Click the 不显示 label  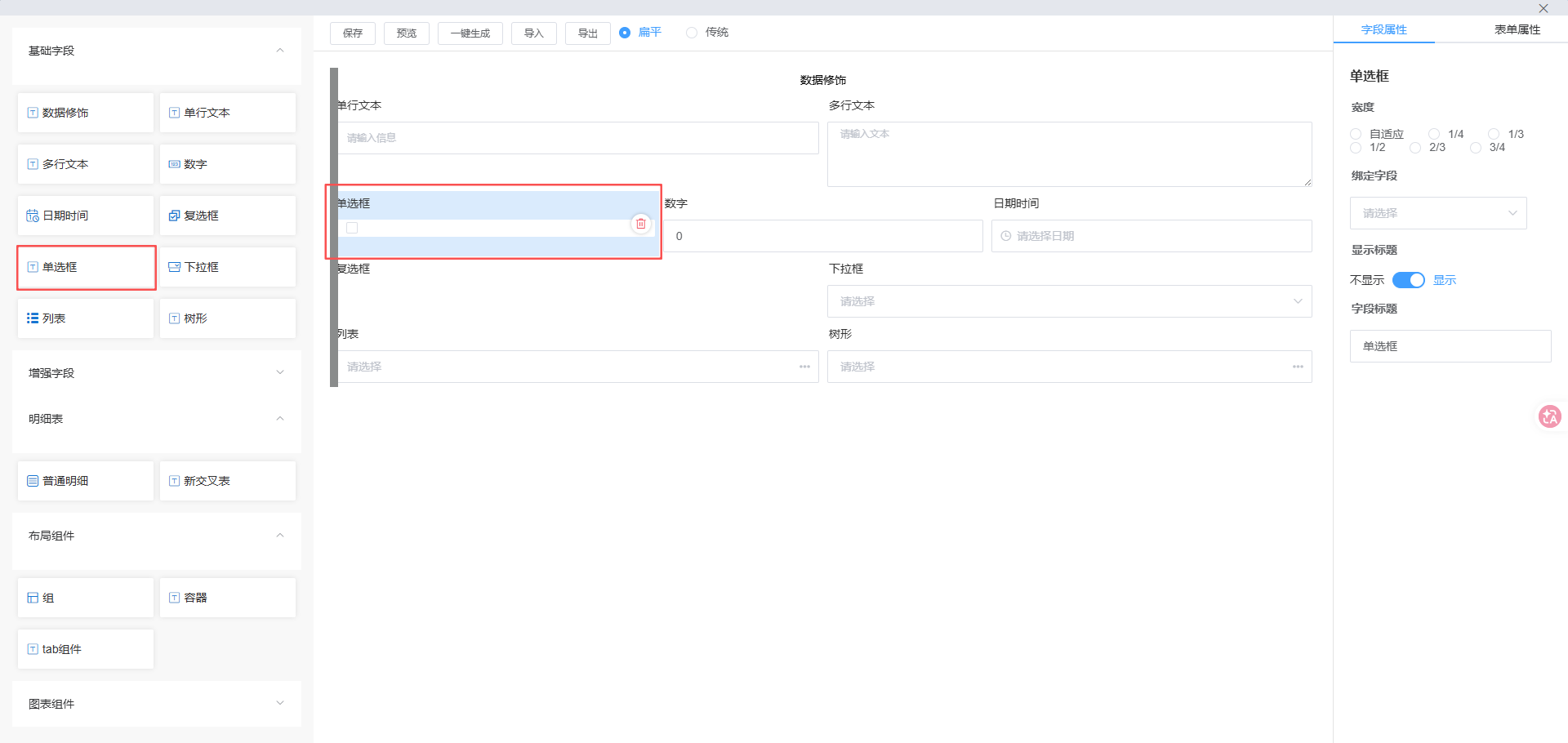1367,280
